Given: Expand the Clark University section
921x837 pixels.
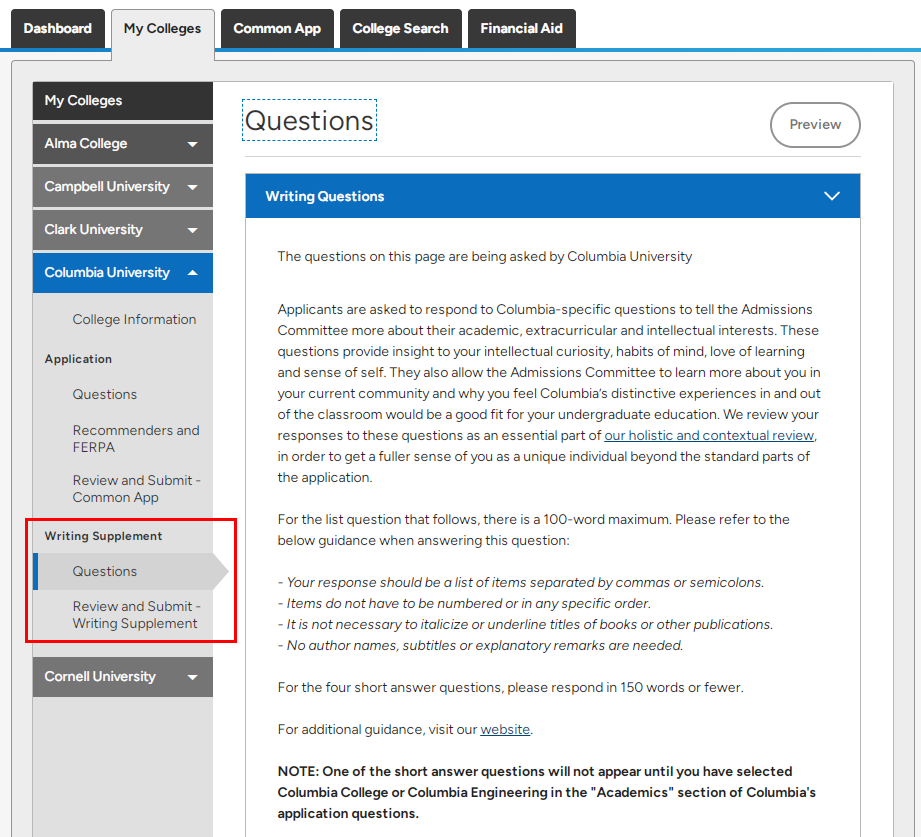Looking at the screenshot, I should point(123,230).
